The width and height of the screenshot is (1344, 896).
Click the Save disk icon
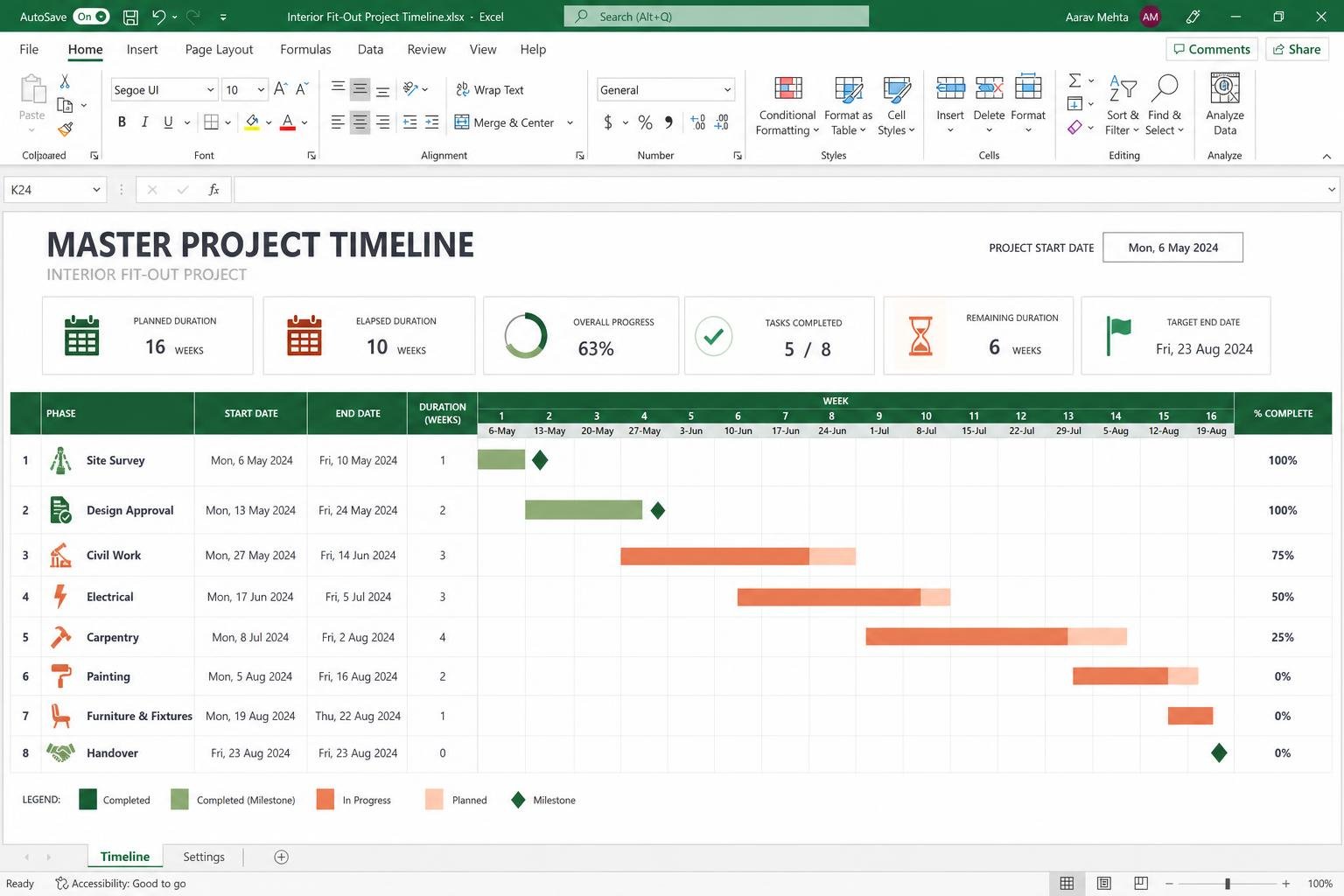[130, 17]
